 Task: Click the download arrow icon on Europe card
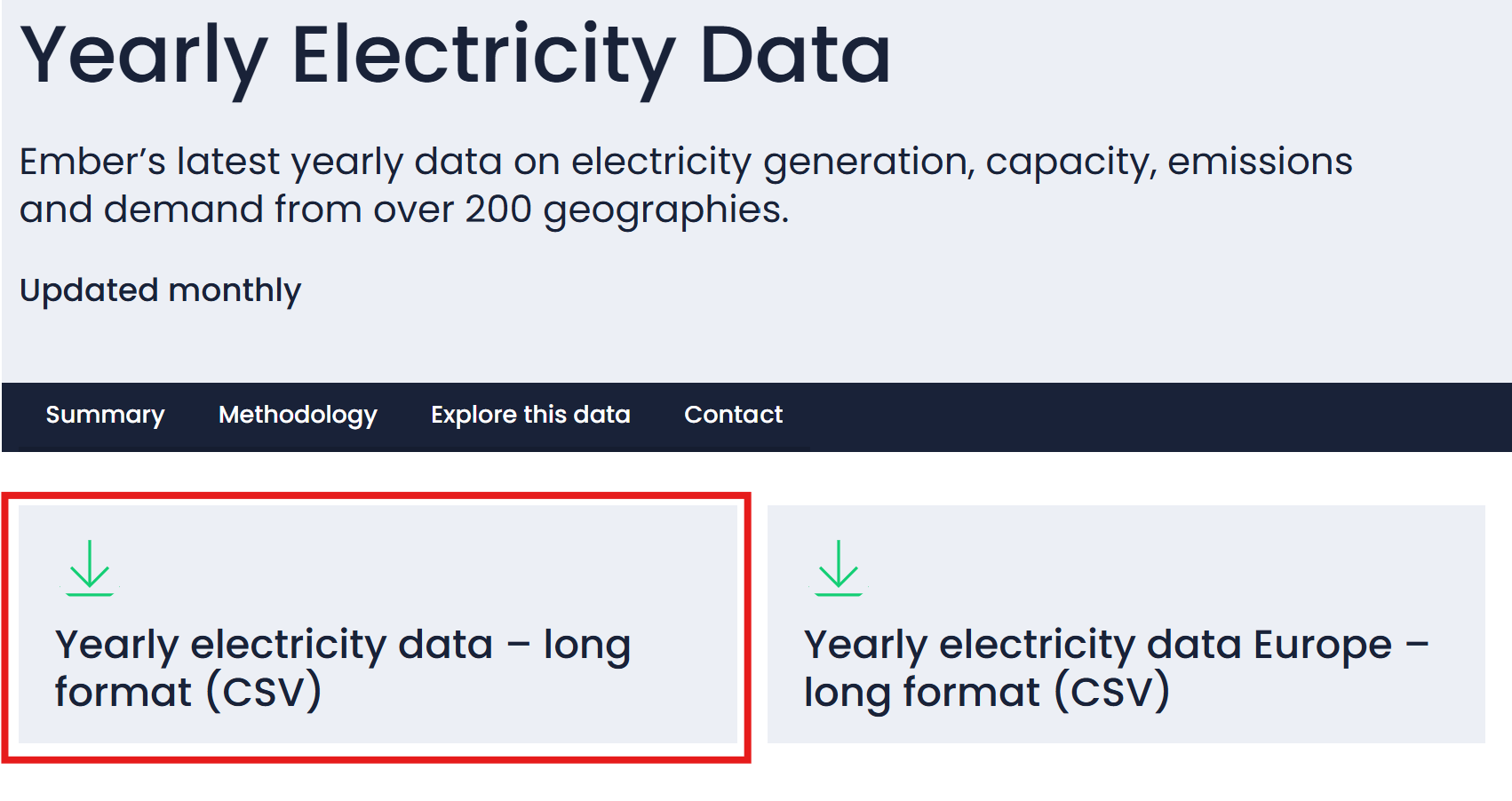point(839,567)
